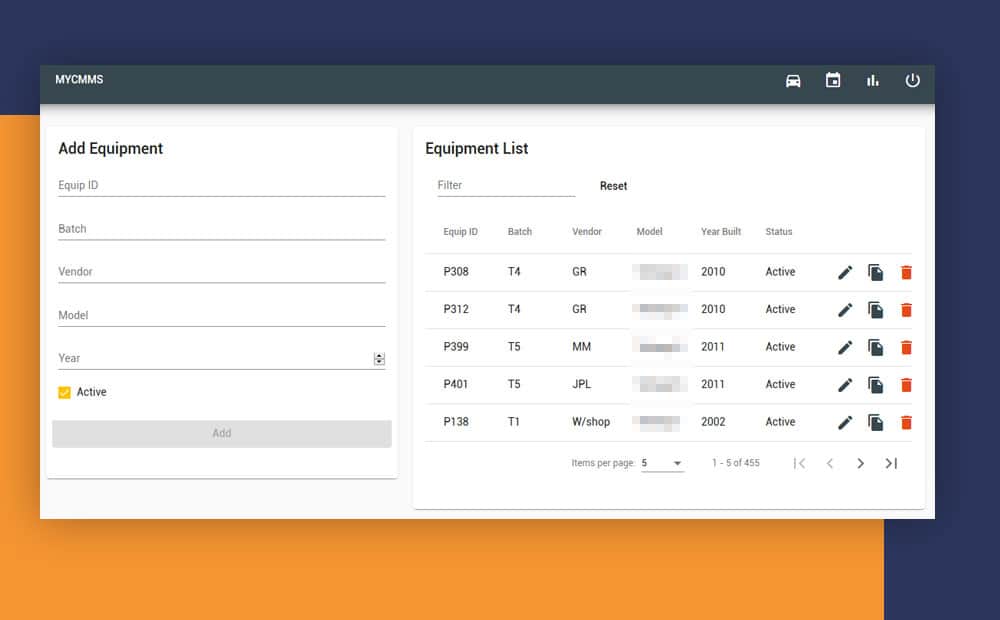Duplicate equipment P401 record

[876, 385]
